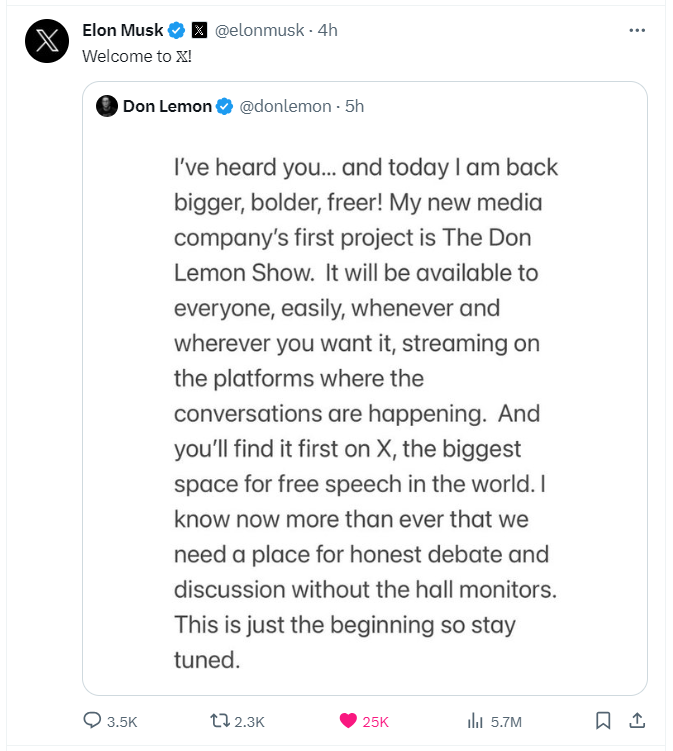
Task: Open the @donlemon handle in quoted post
Action: 285,106
